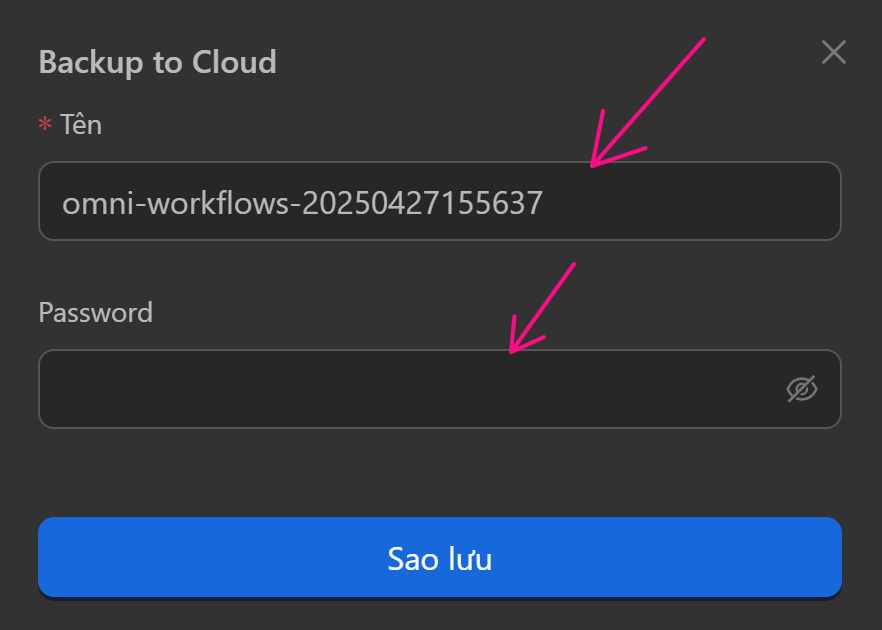The image size is (882, 630).
Task: Toggle password visibility with the eye icon
Action: click(x=801, y=389)
